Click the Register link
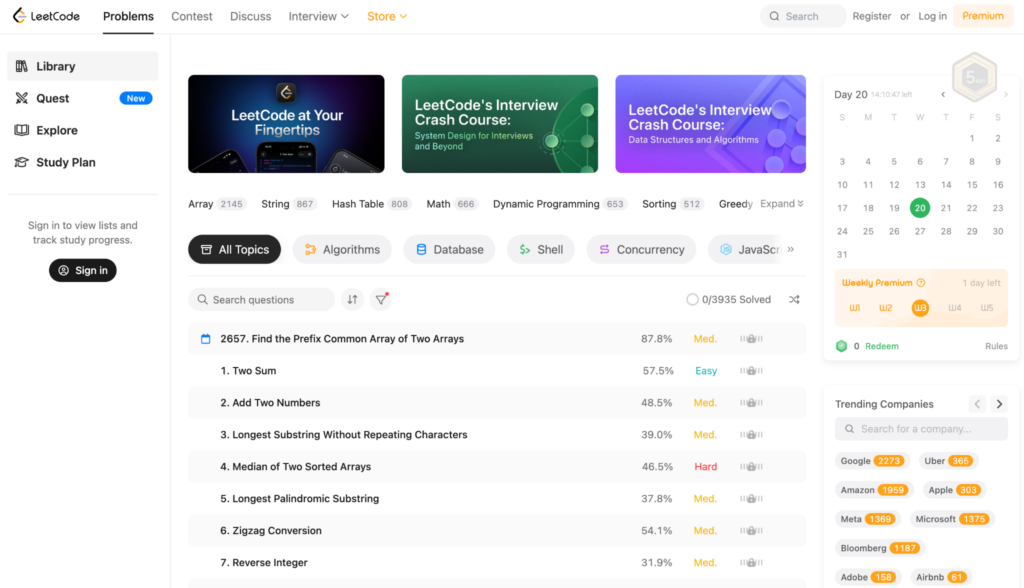Screen dimensions: 1024x588 (871, 16)
